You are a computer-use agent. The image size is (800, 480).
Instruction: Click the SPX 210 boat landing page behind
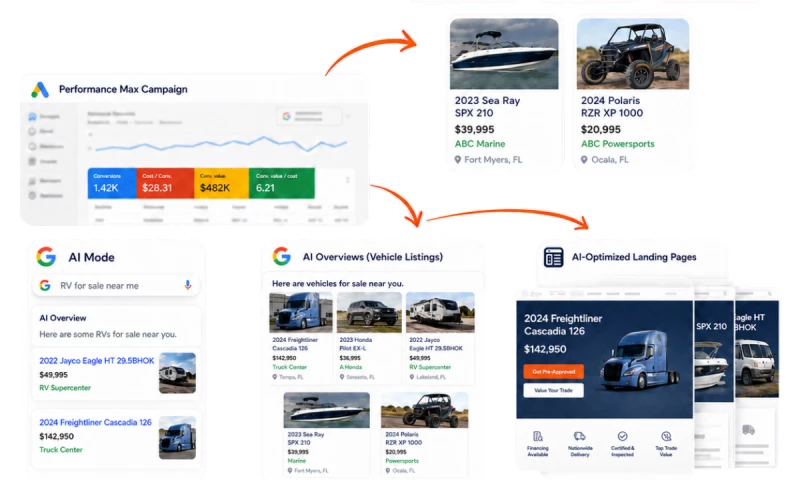(713, 352)
